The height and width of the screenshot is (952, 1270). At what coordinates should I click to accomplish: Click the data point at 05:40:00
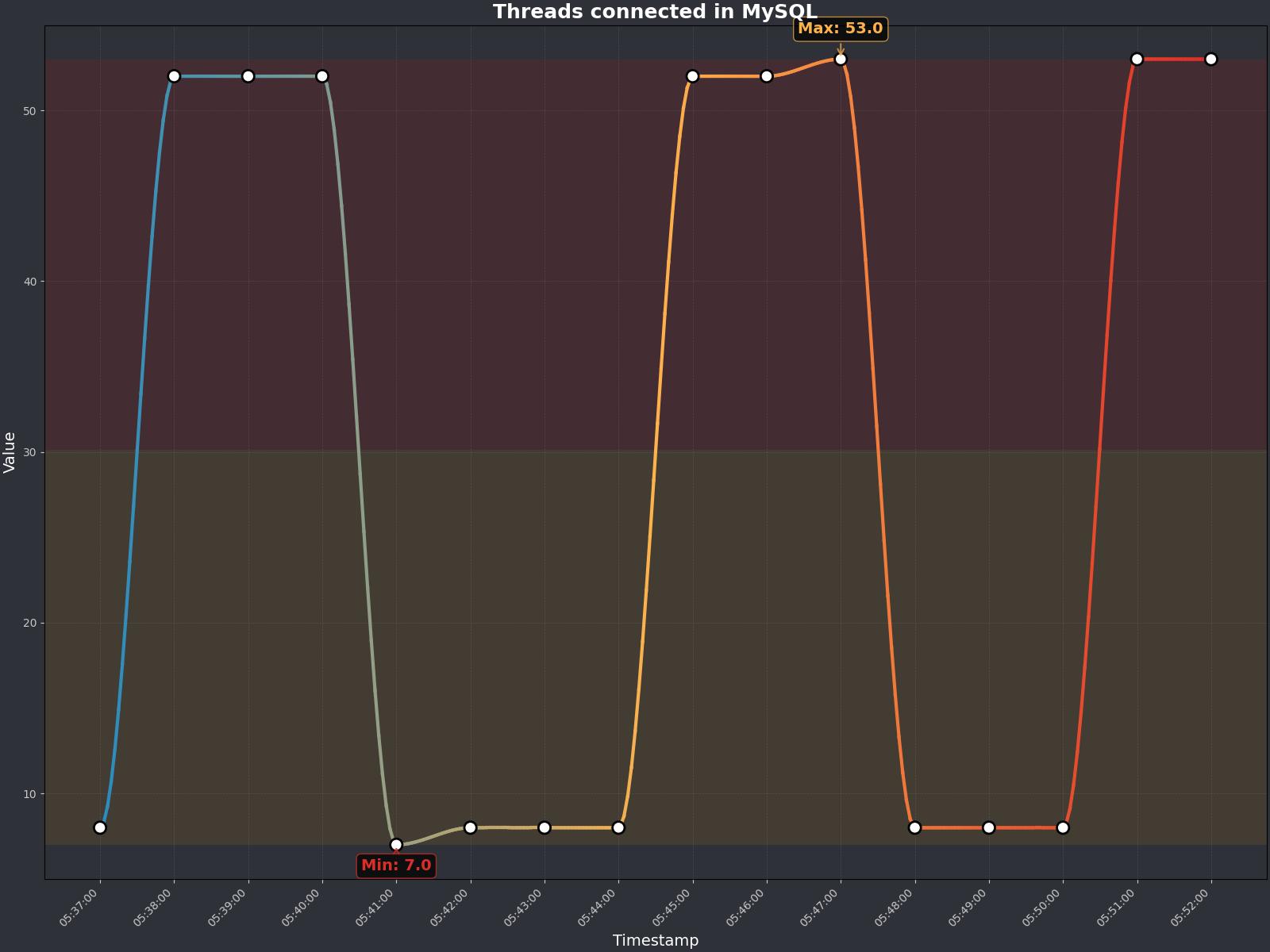(x=322, y=76)
